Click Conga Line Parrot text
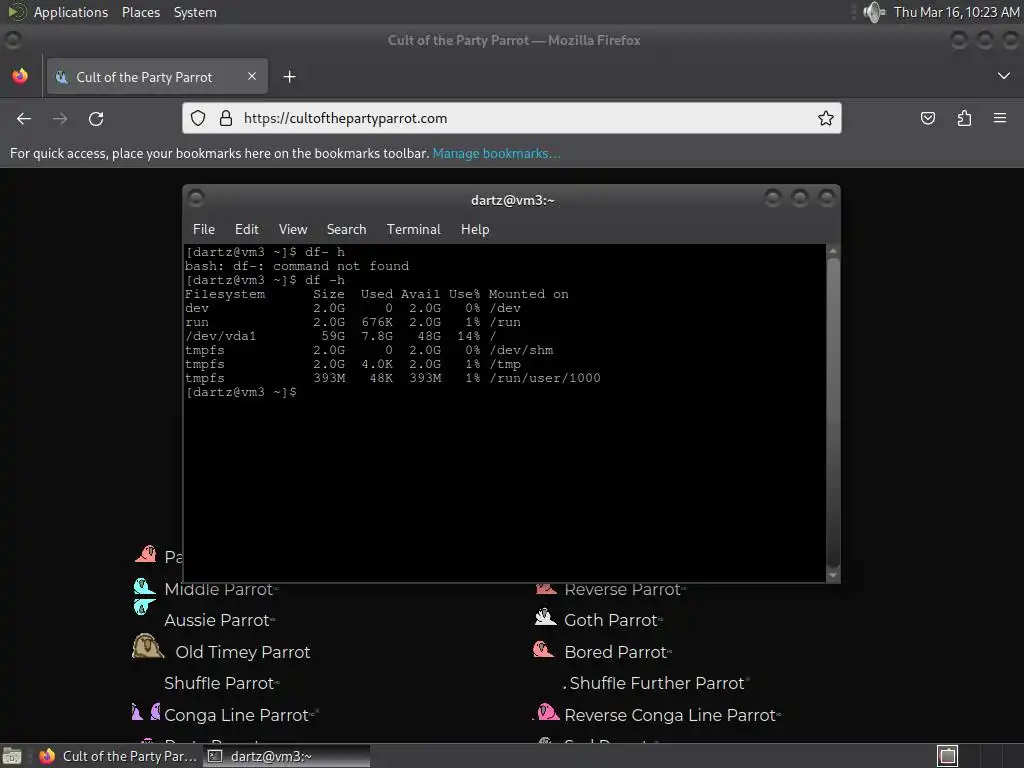The height and width of the screenshot is (768, 1024). (x=236, y=715)
